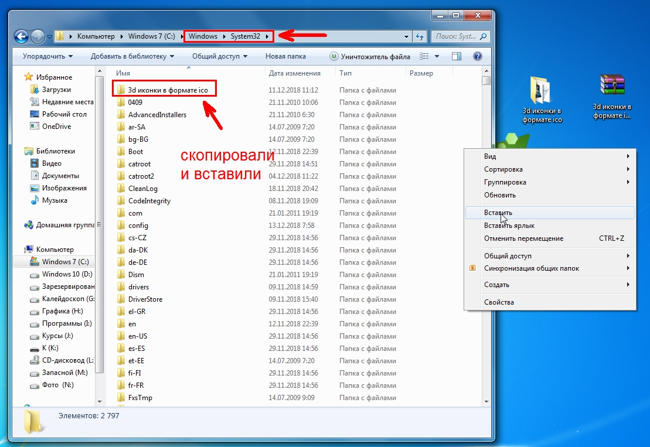Click the refresh icon next to address bar
650x447 pixels.
(420, 36)
